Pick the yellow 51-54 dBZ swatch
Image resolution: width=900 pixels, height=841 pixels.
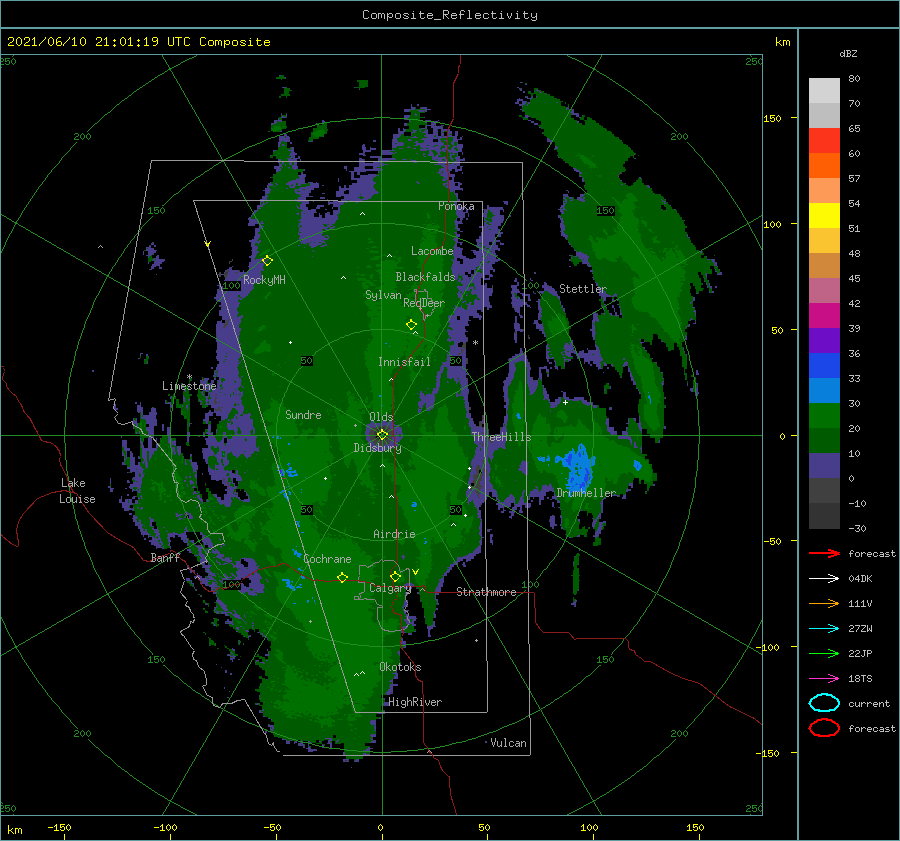[x=824, y=216]
